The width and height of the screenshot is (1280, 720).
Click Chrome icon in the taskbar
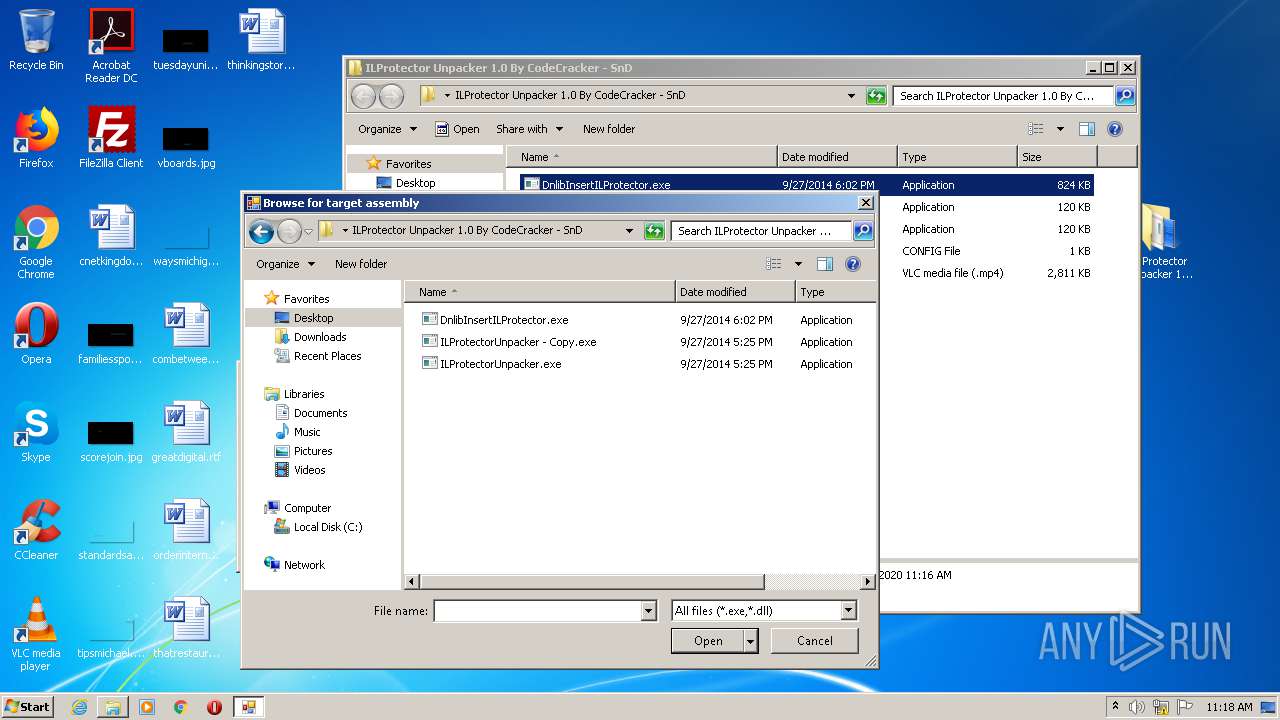pos(181,707)
